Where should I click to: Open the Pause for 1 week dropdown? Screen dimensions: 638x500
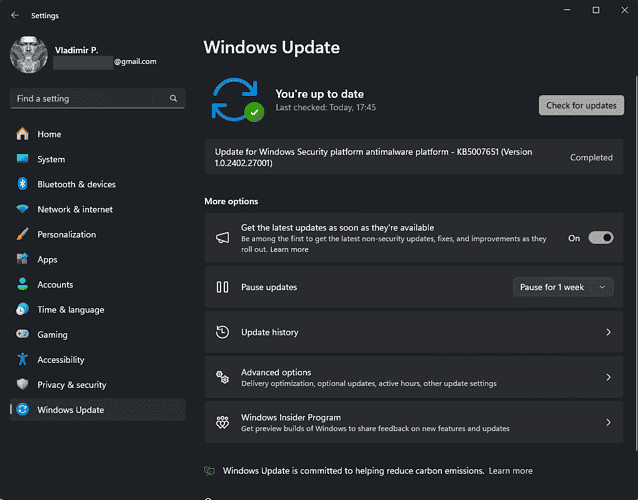coord(562,287)
